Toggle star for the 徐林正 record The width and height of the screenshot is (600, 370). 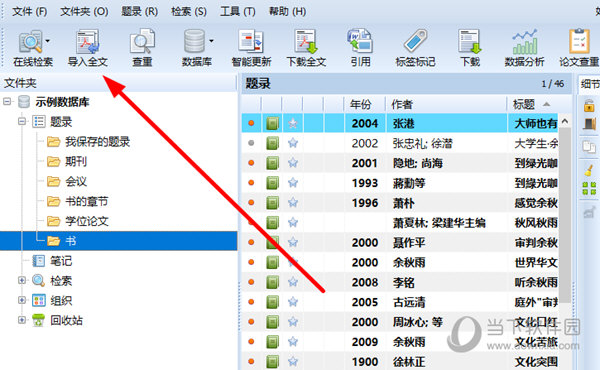click(x=293, y=362)
